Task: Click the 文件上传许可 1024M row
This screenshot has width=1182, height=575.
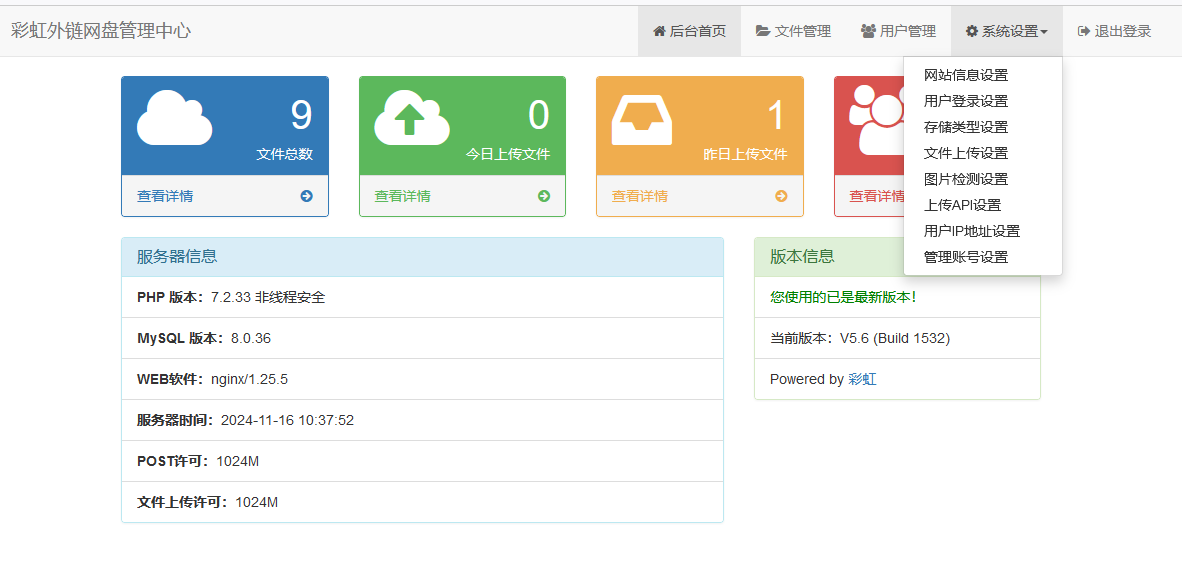Action: (x=422, y=502)
